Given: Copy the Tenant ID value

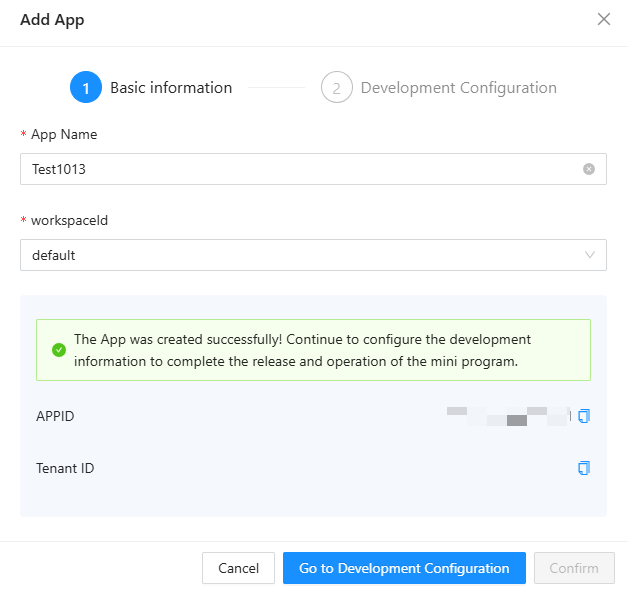Looking at the screenshot, I should pos(584,468).
